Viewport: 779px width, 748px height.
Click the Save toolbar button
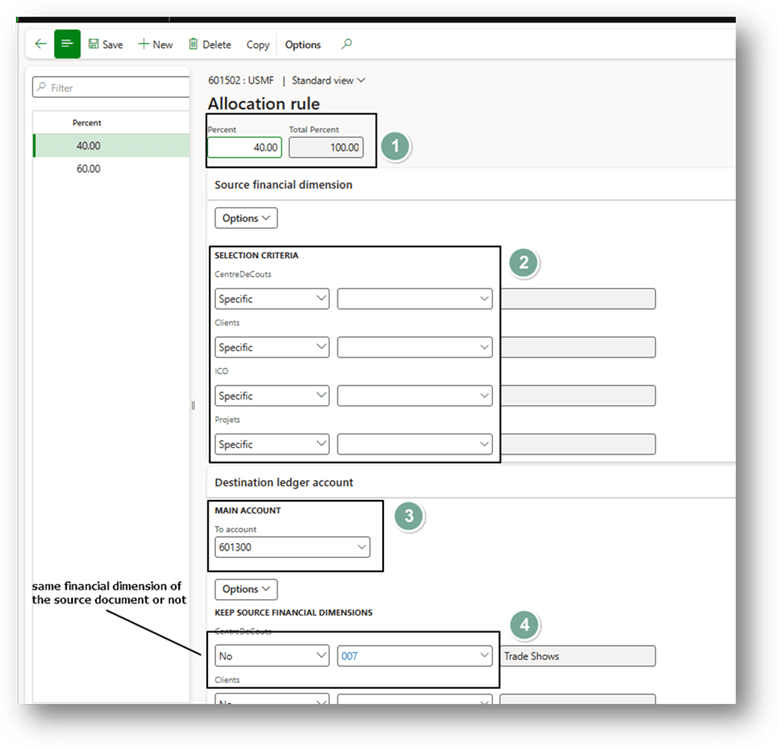(x=105, y=45)
